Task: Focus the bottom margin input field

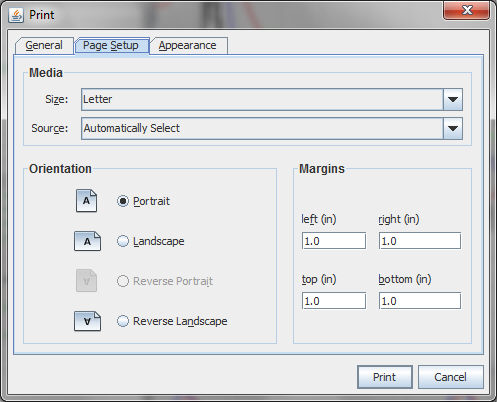Action: 420,301
